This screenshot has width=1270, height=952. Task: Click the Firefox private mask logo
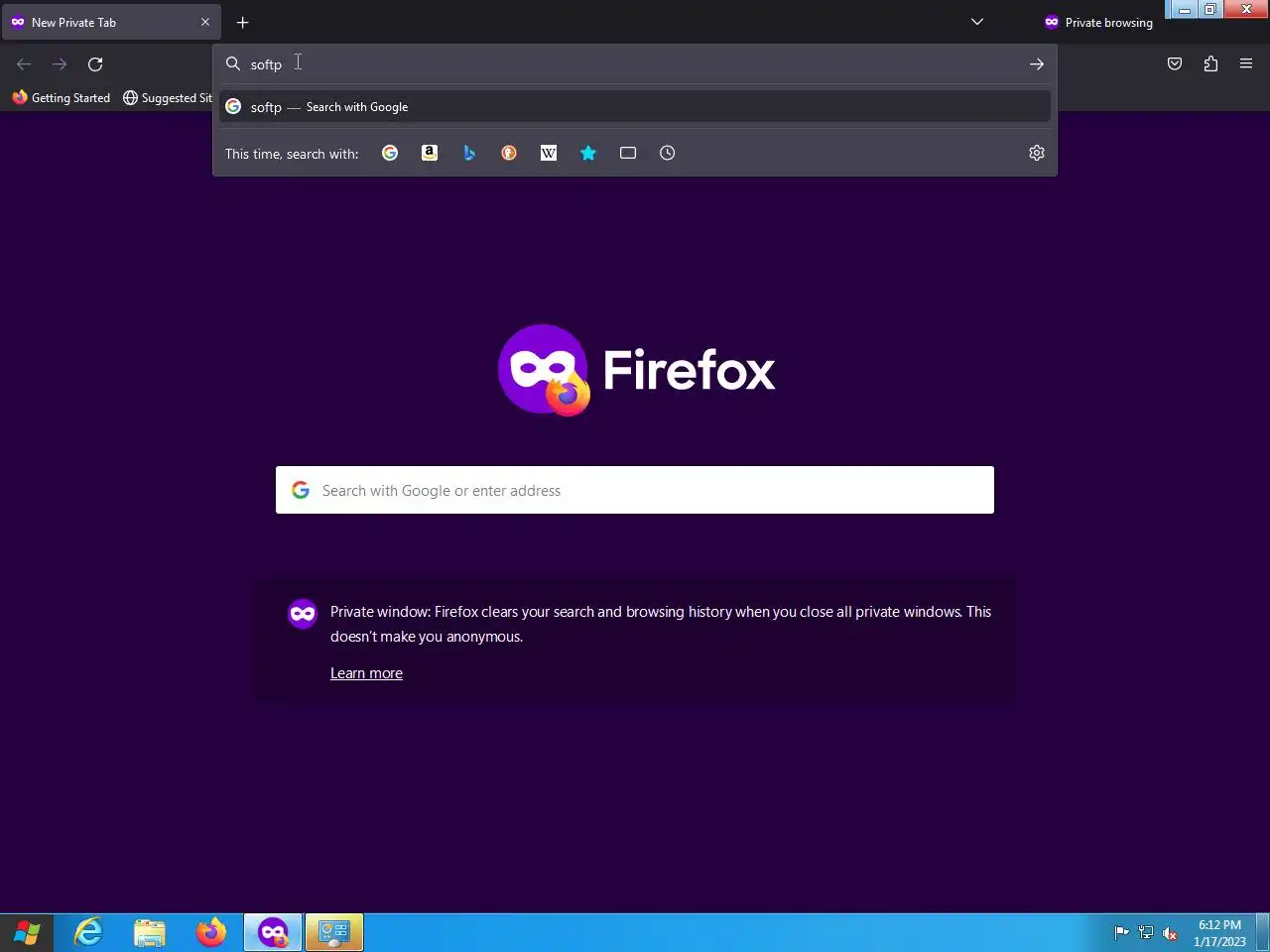coord(544,370)
